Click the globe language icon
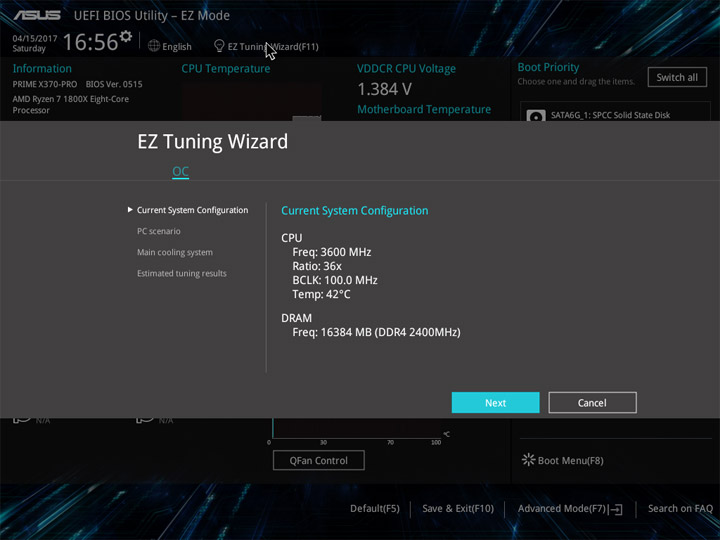The height and width of the screenshot is (540, 720). click(154, 46)
